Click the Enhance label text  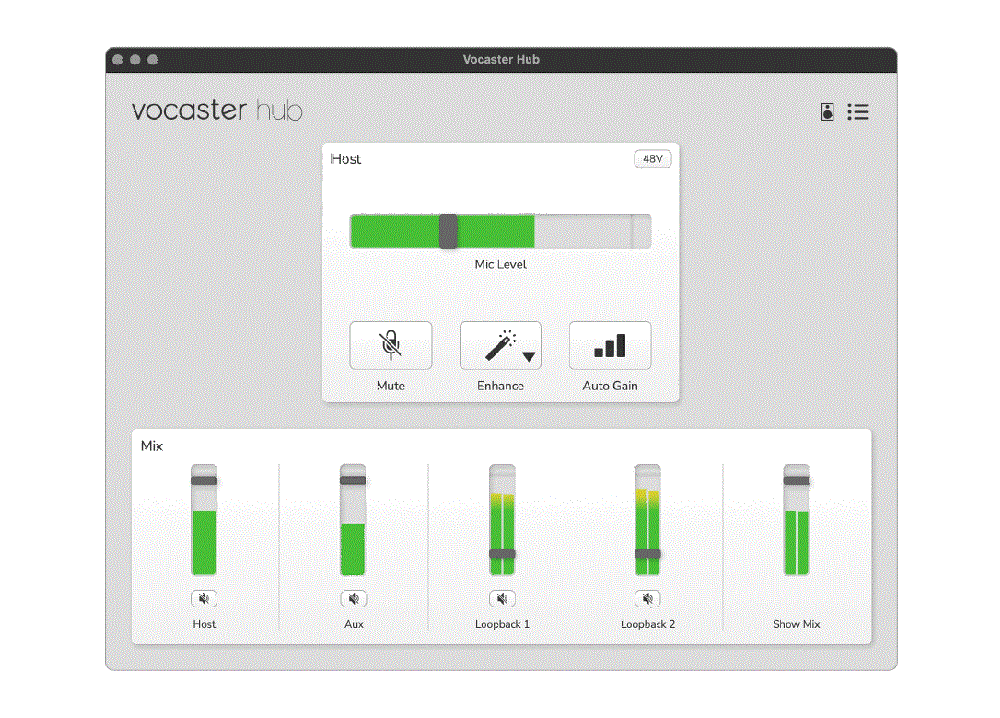coord(501,385)
